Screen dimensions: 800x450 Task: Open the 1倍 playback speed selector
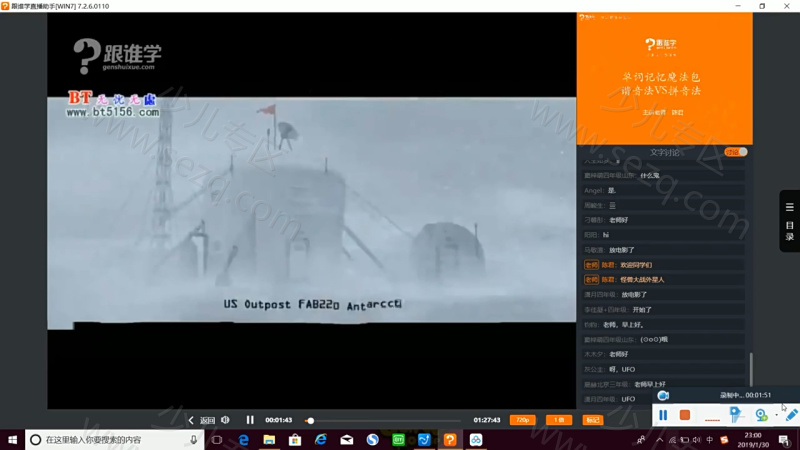click(x=559, y=420)
